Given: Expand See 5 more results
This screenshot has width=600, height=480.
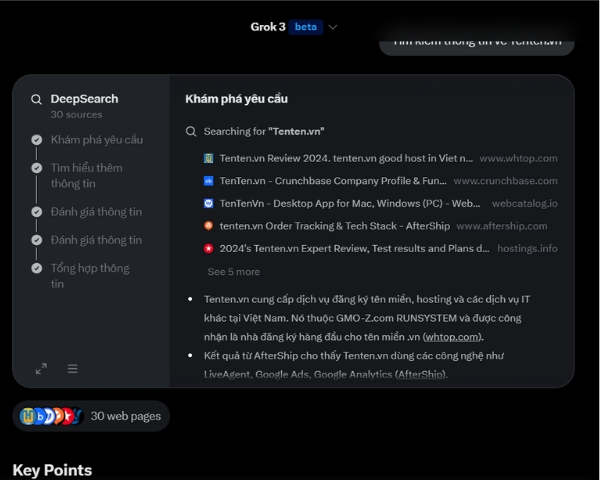Looking at the screenshot, I should click(234, 272).
